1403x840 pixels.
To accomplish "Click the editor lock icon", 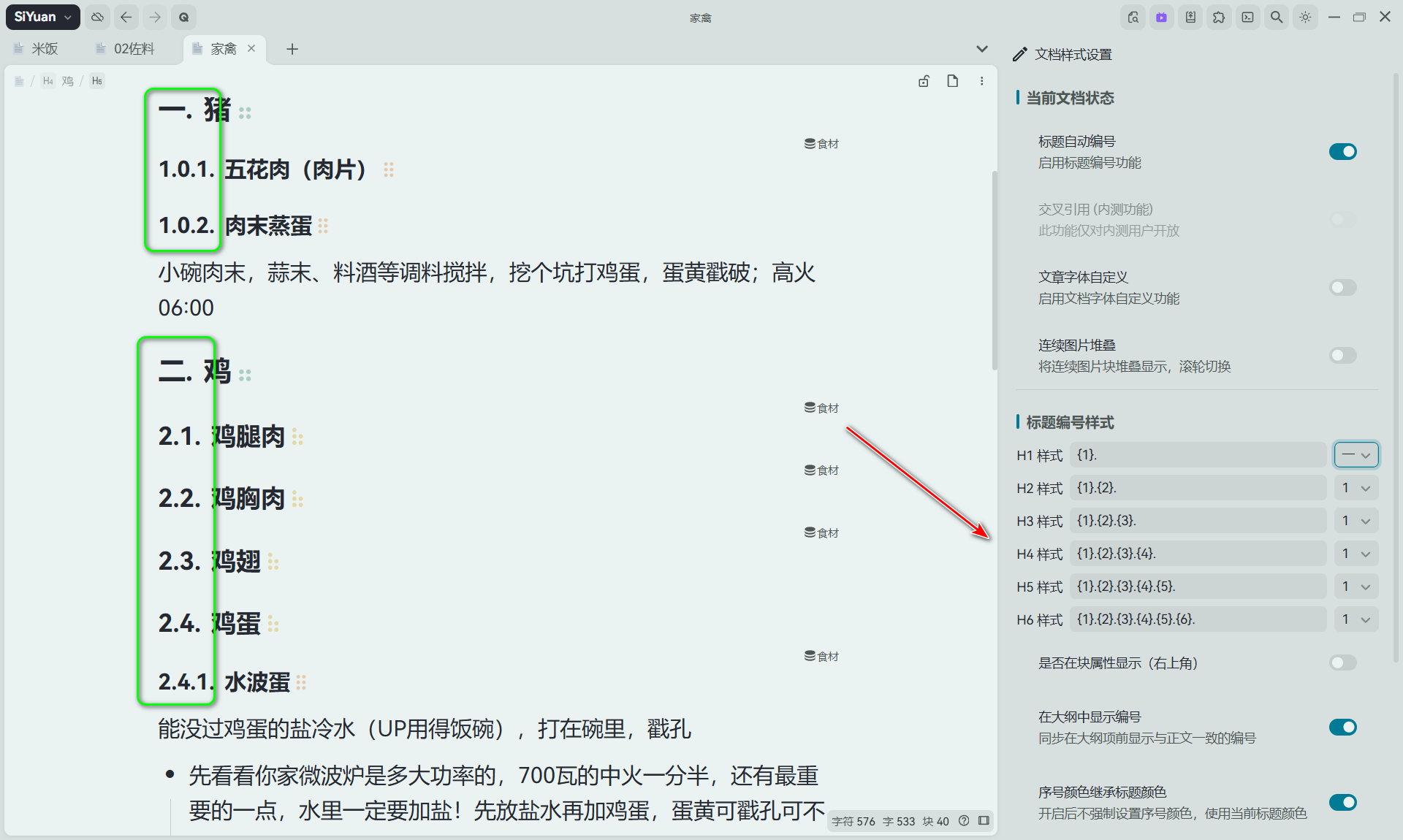I will point(924,81).
